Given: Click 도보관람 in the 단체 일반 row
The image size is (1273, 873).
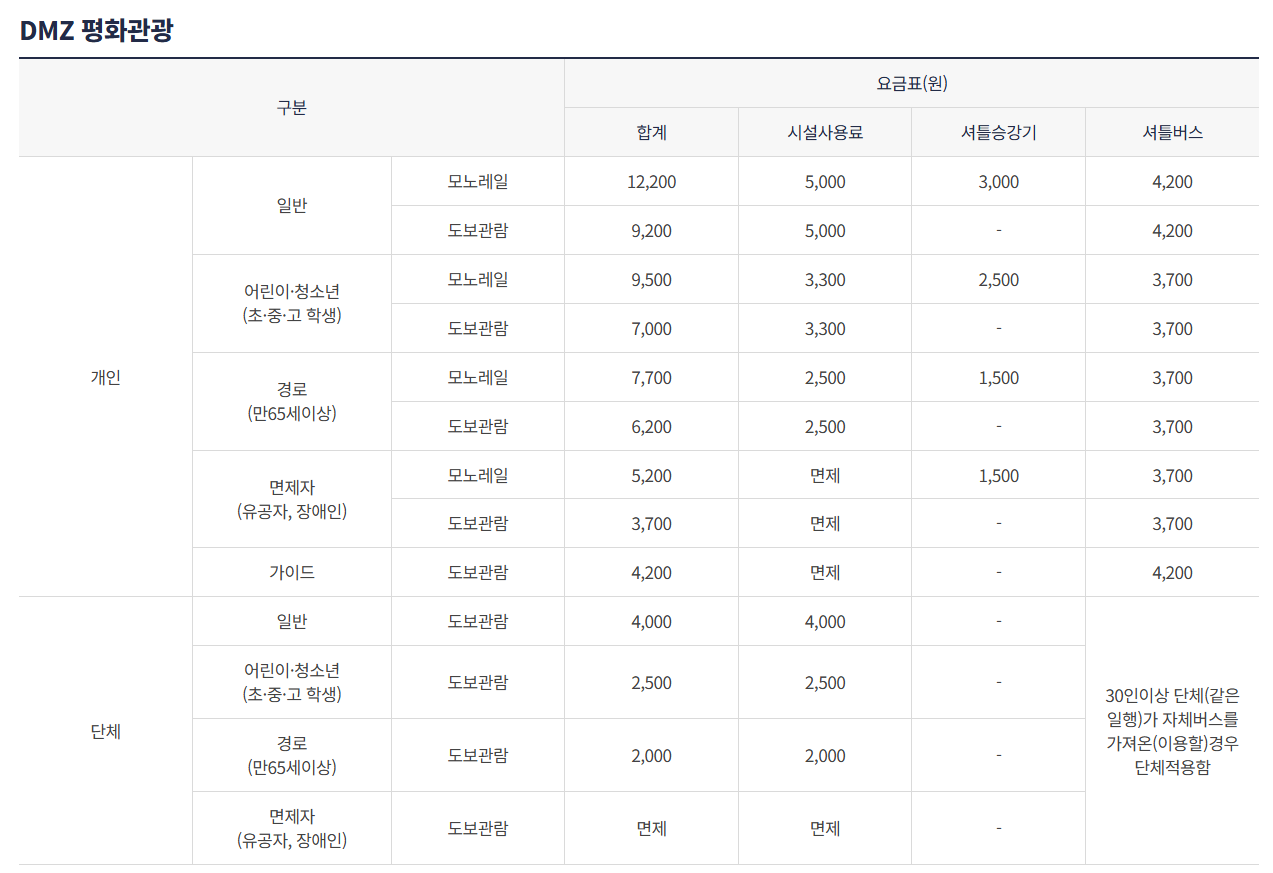Looking at the screenshot, I should pyautogui.click(x=478, y=622).
